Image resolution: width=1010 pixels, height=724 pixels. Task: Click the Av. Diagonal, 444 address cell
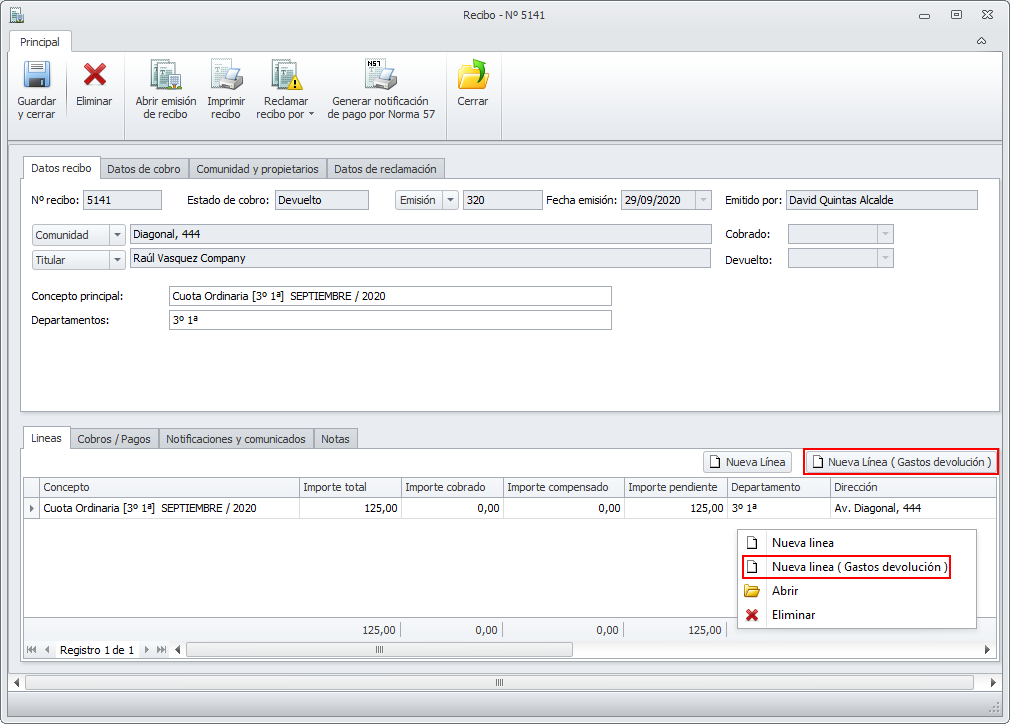913,508
